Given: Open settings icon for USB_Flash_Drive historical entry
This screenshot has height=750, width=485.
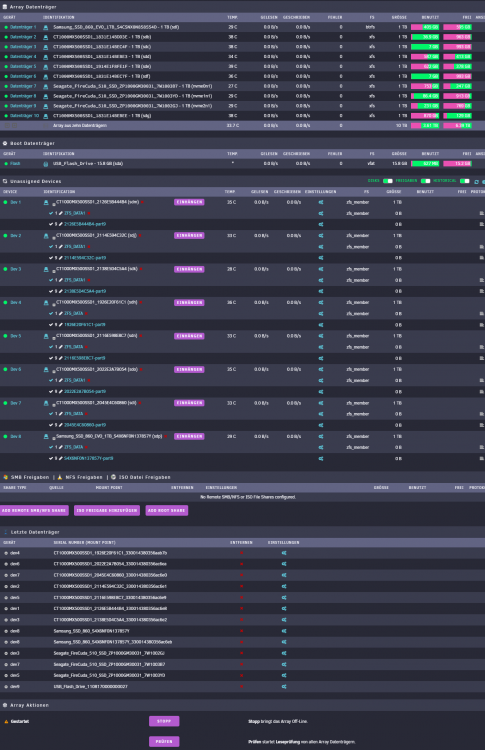Looking at the screenshot, I should 284,686.
